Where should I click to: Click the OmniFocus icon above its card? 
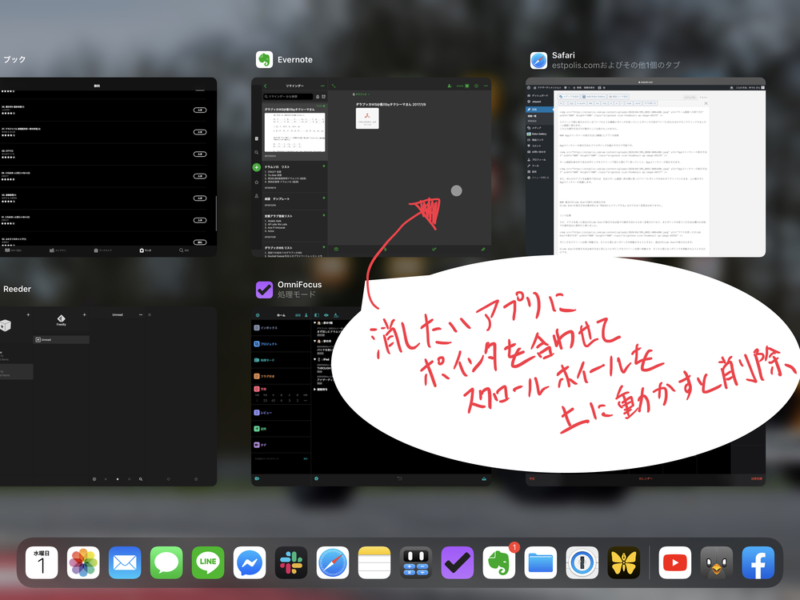click(x=264, y=289)
